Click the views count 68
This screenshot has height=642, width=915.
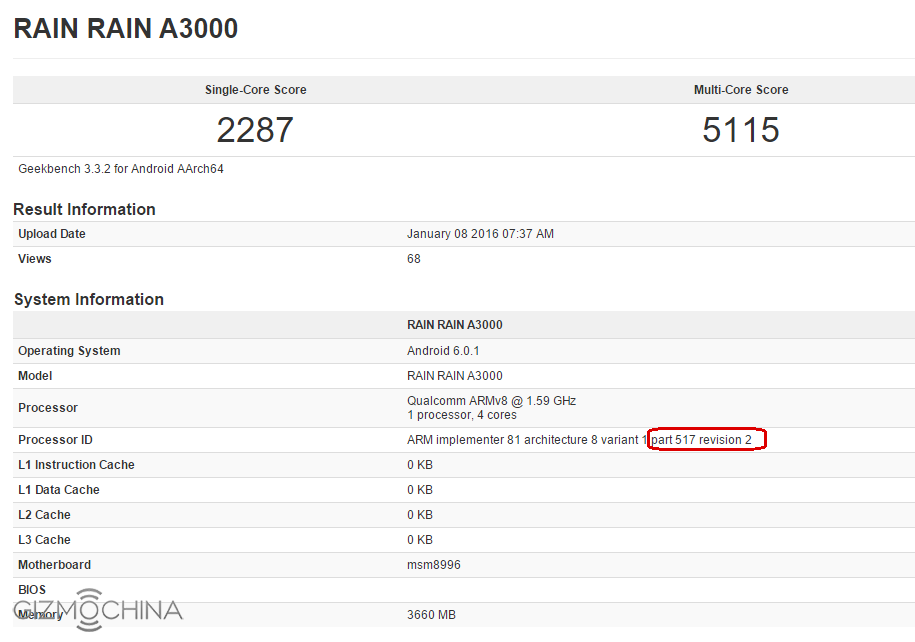(x=414, y=259)
